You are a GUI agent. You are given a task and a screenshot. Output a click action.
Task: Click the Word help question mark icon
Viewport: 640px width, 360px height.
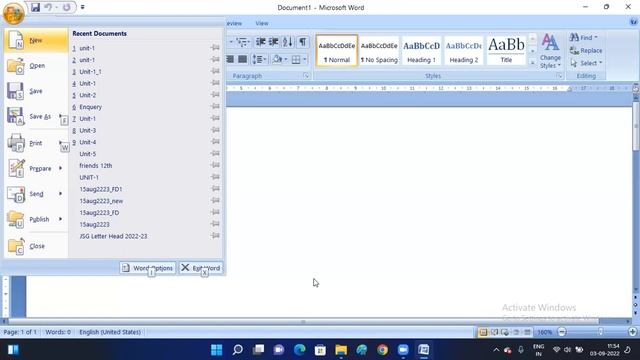(633, 22)
